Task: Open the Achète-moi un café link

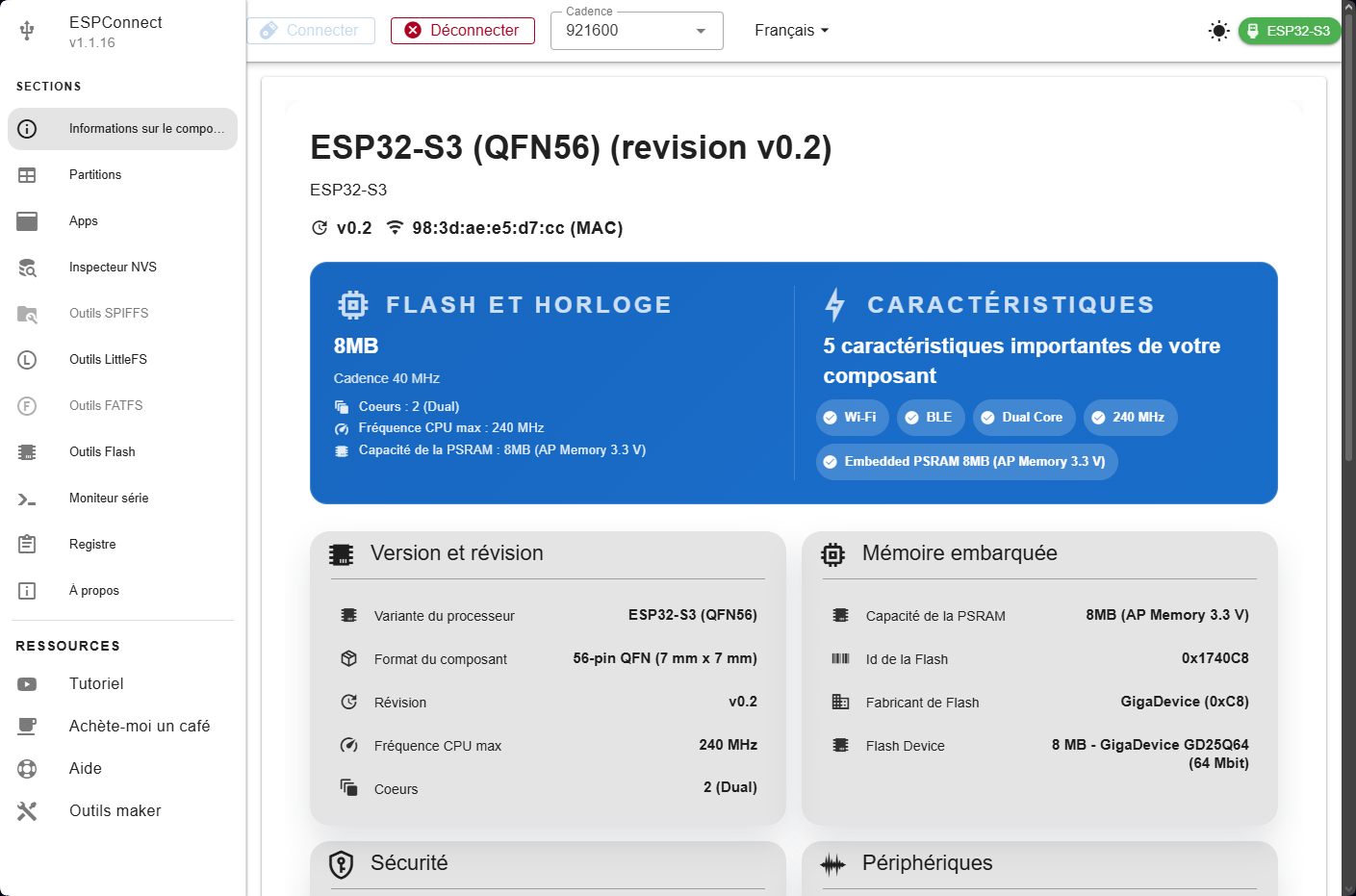Action: coord(122,727)
